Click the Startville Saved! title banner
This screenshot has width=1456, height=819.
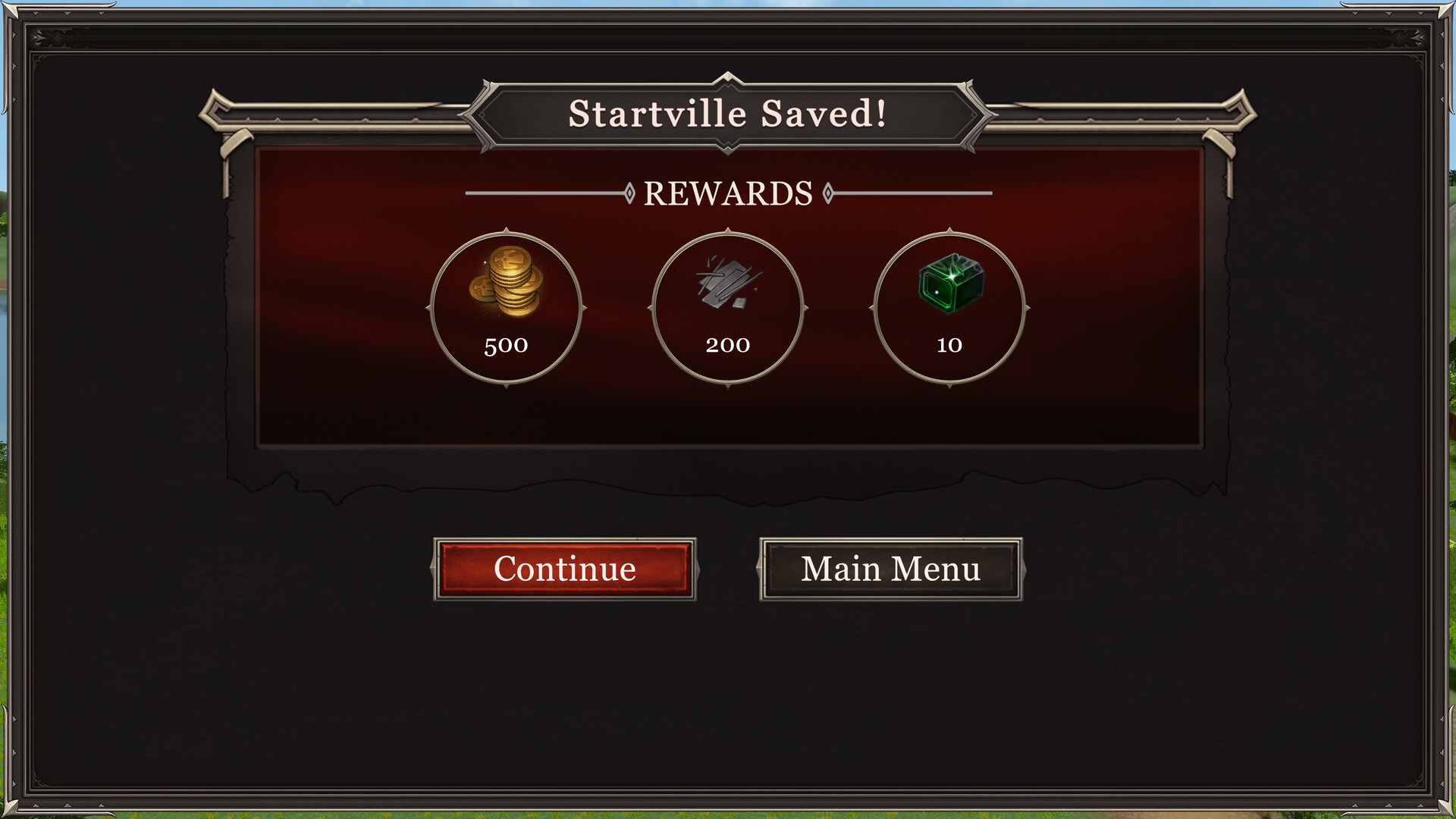pyautogui.click(x=728, y=114)
